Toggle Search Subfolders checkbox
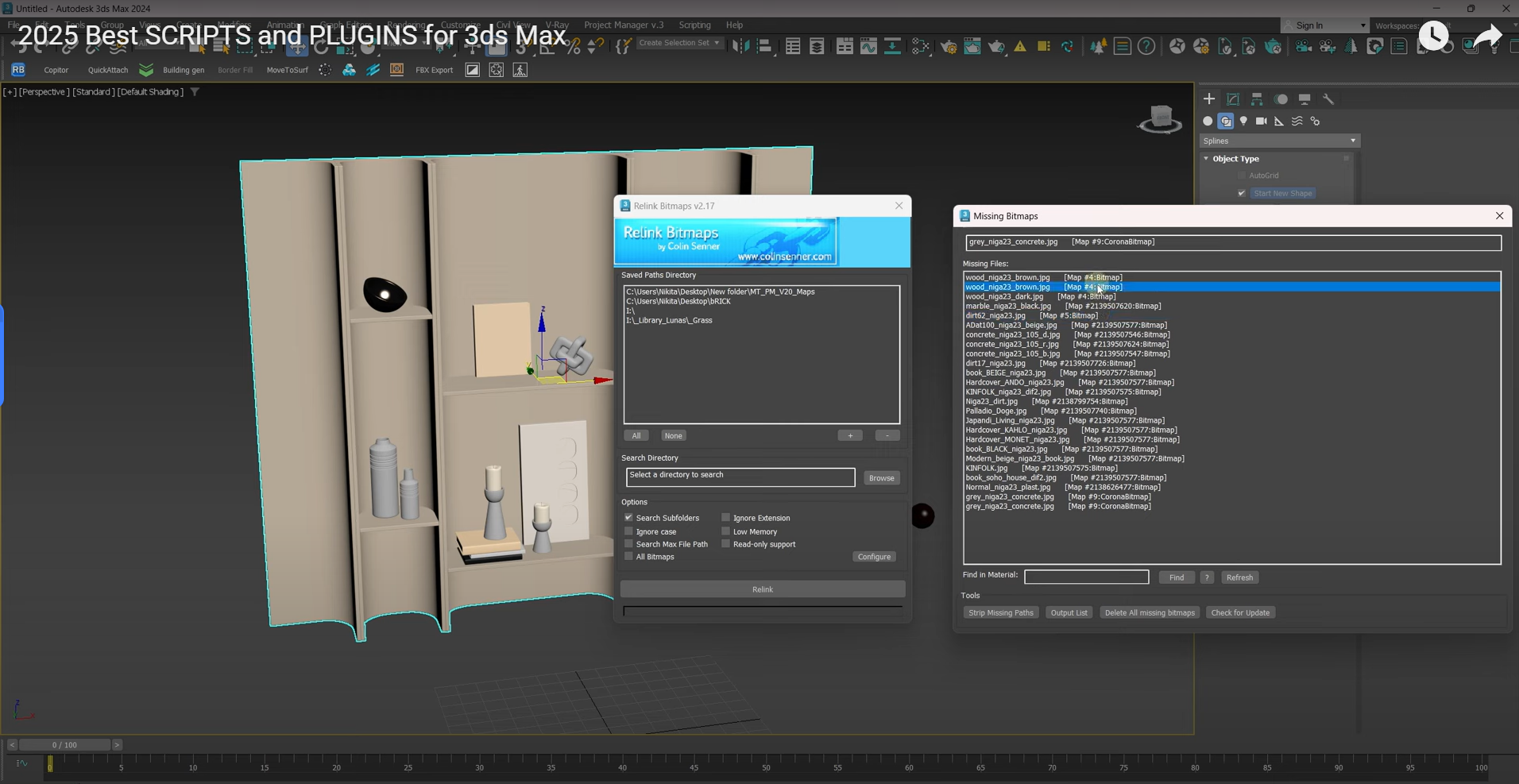This screenshot has width=1519, height=784. [628, 517]
